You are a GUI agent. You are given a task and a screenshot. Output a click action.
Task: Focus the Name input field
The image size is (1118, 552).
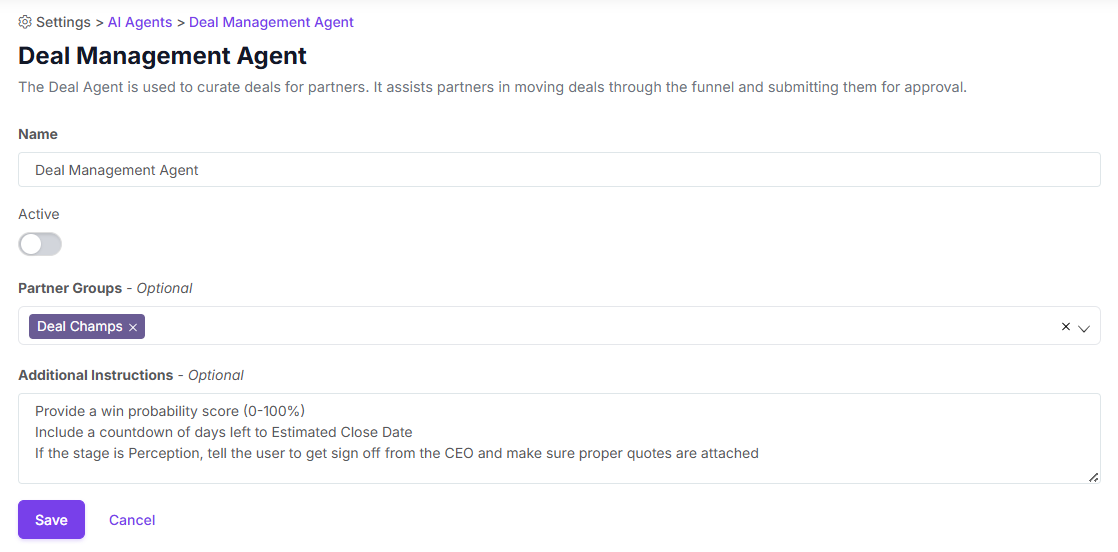click(x=559, y=170)
